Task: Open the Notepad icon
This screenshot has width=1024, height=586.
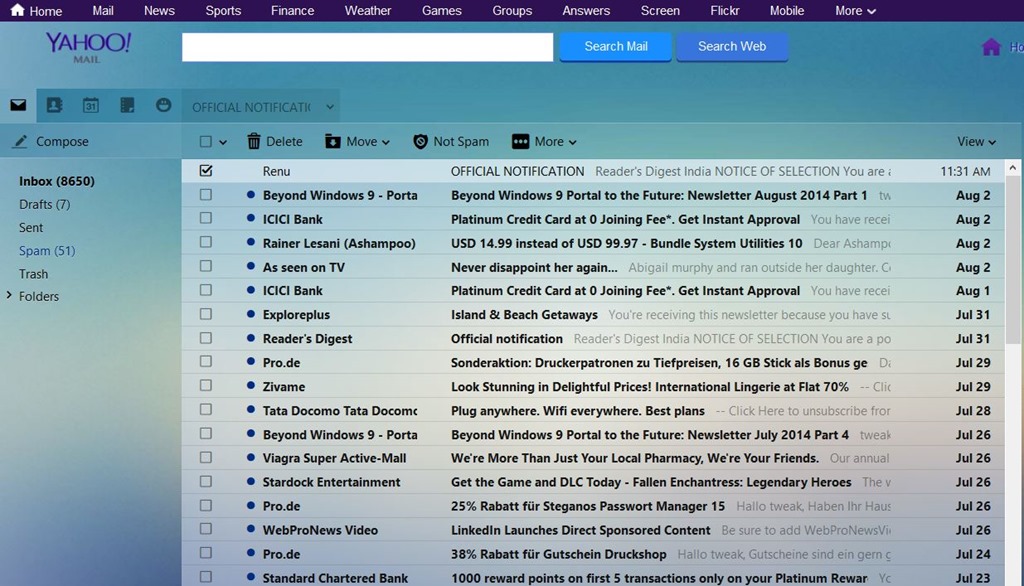Action: coord(126,105)
